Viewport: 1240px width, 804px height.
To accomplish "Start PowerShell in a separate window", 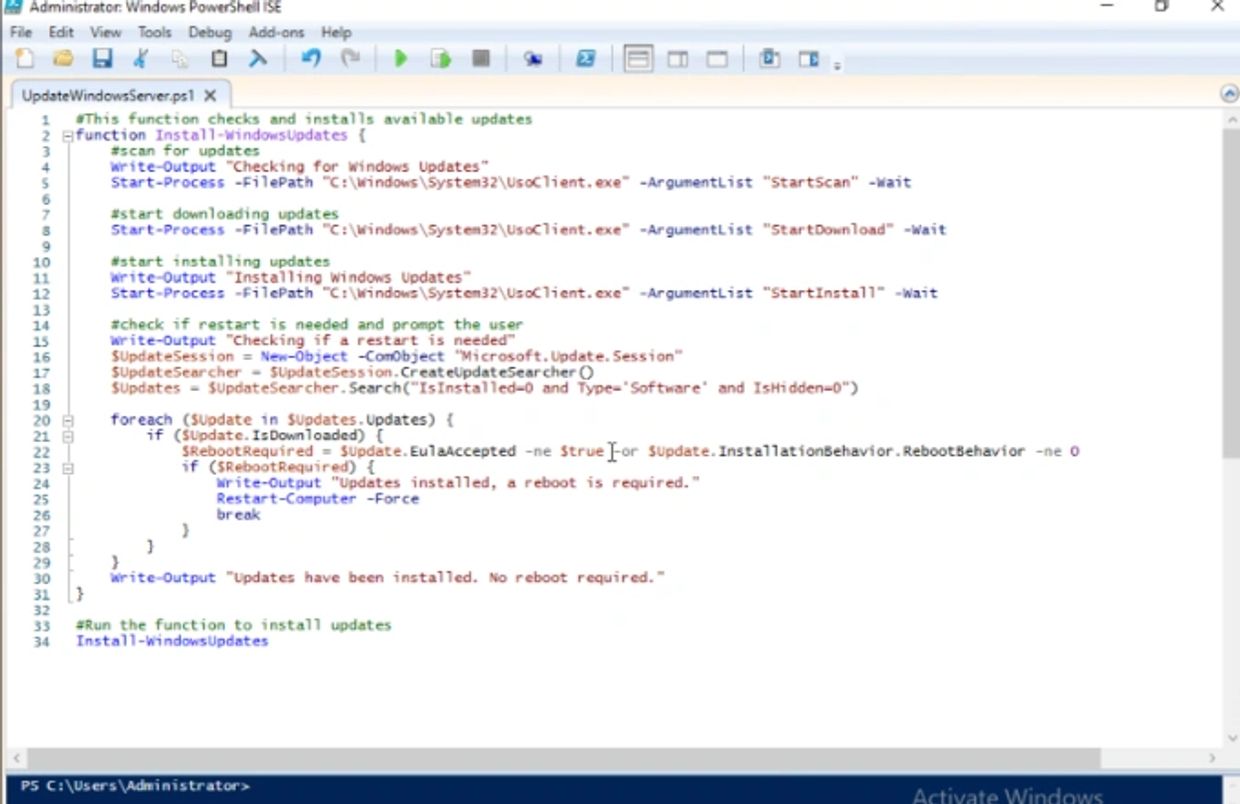I will point(586,59).
